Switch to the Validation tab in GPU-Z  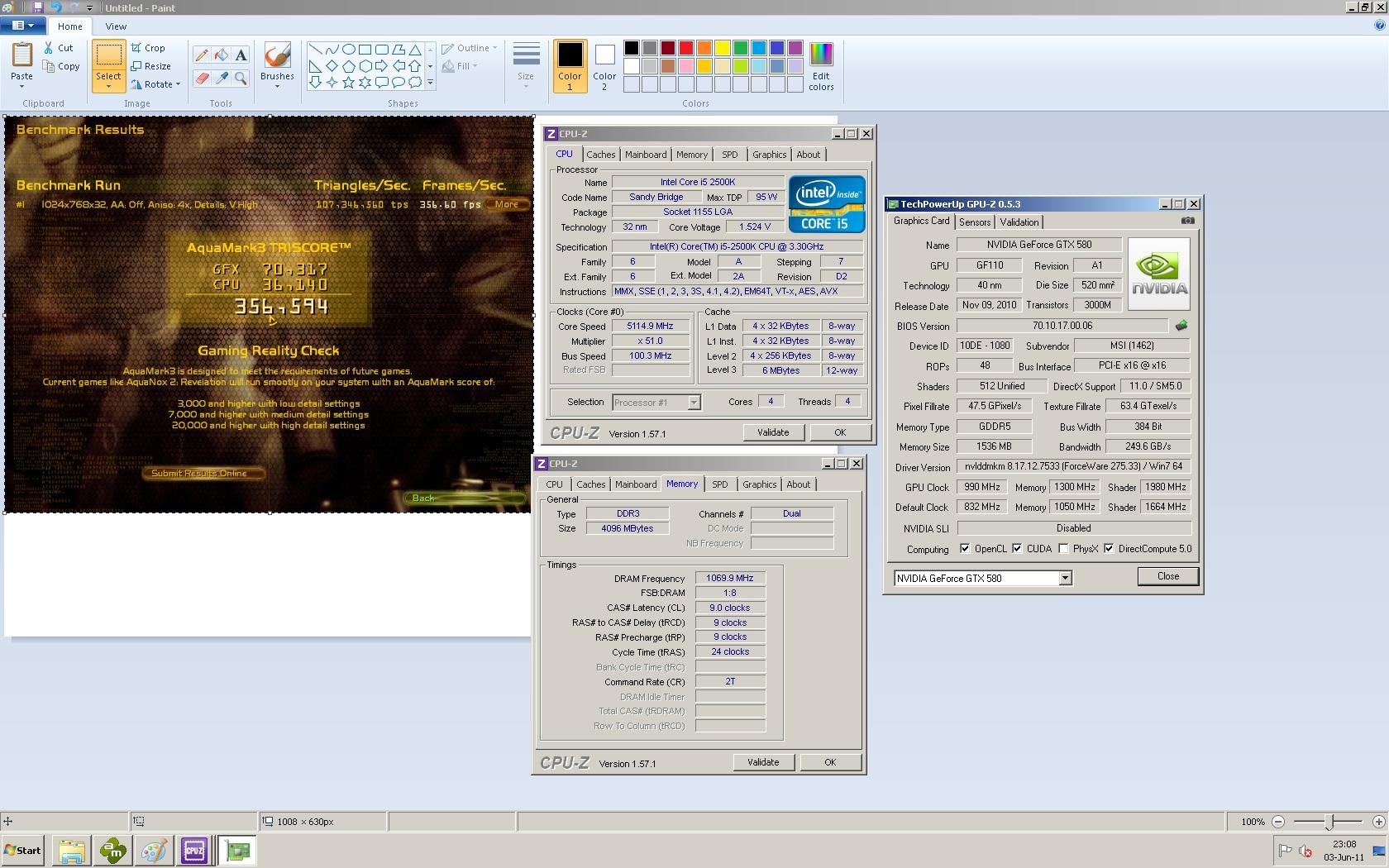(x=1019, y=222)
